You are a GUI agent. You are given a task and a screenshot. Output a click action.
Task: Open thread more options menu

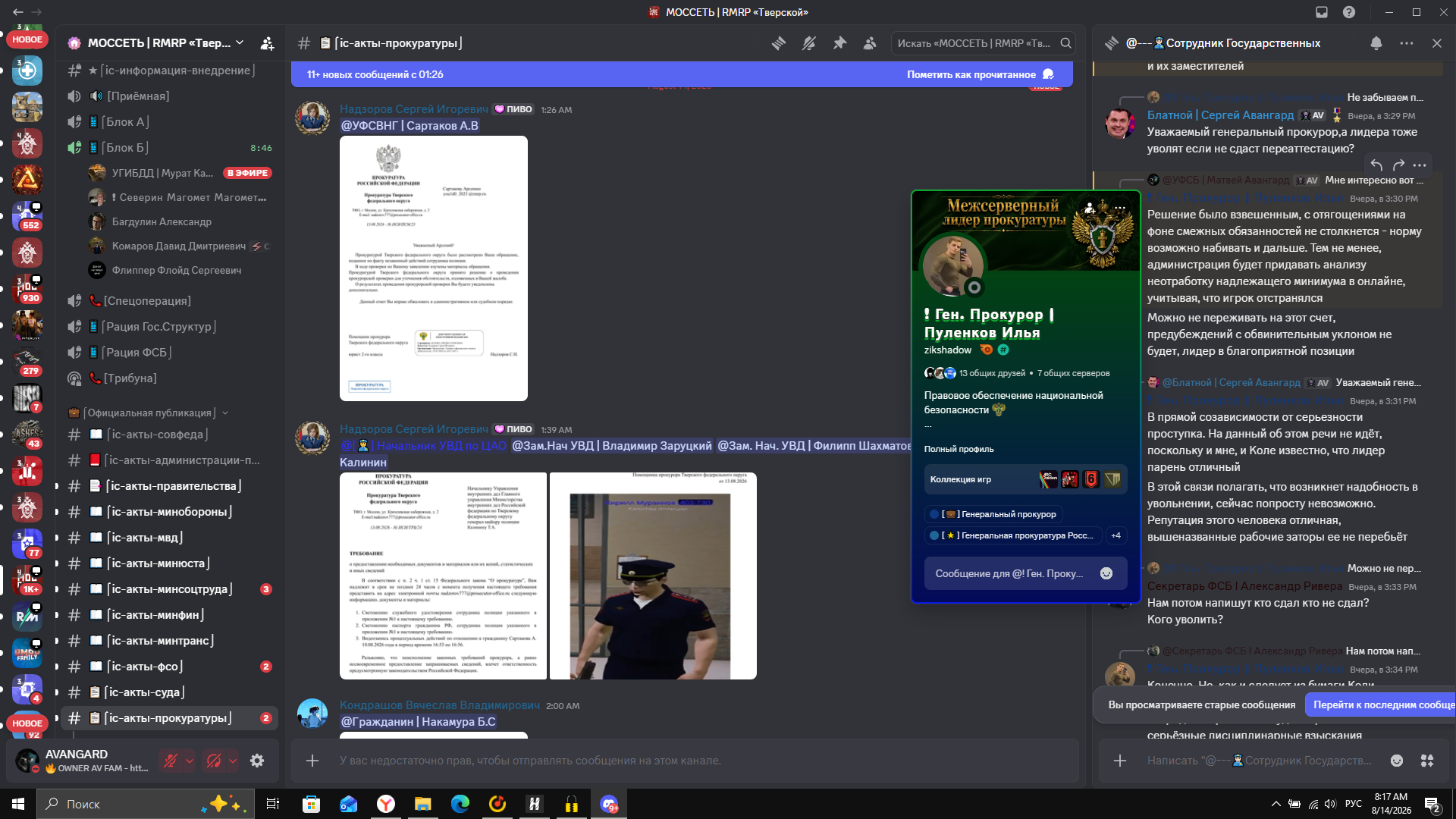click(1407, 43)
